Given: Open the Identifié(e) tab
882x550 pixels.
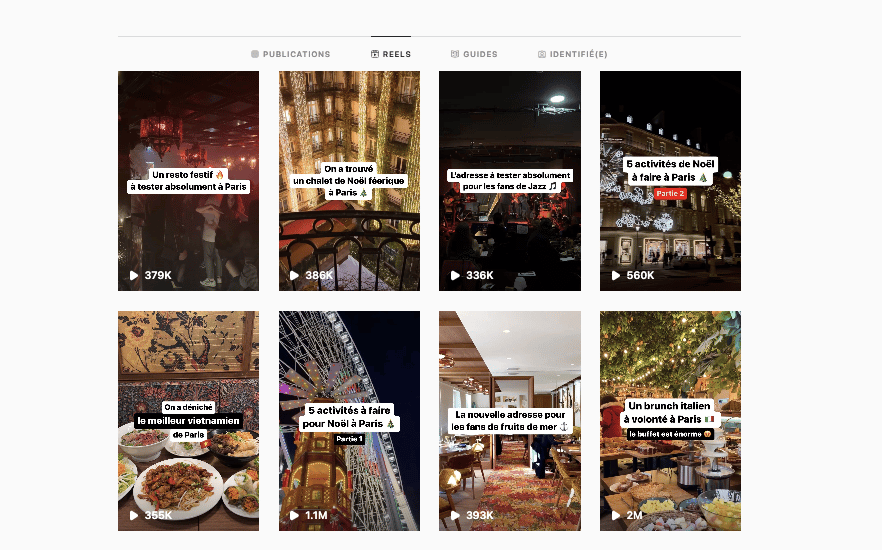Looking at the screenshot, I should coord(572,54).
